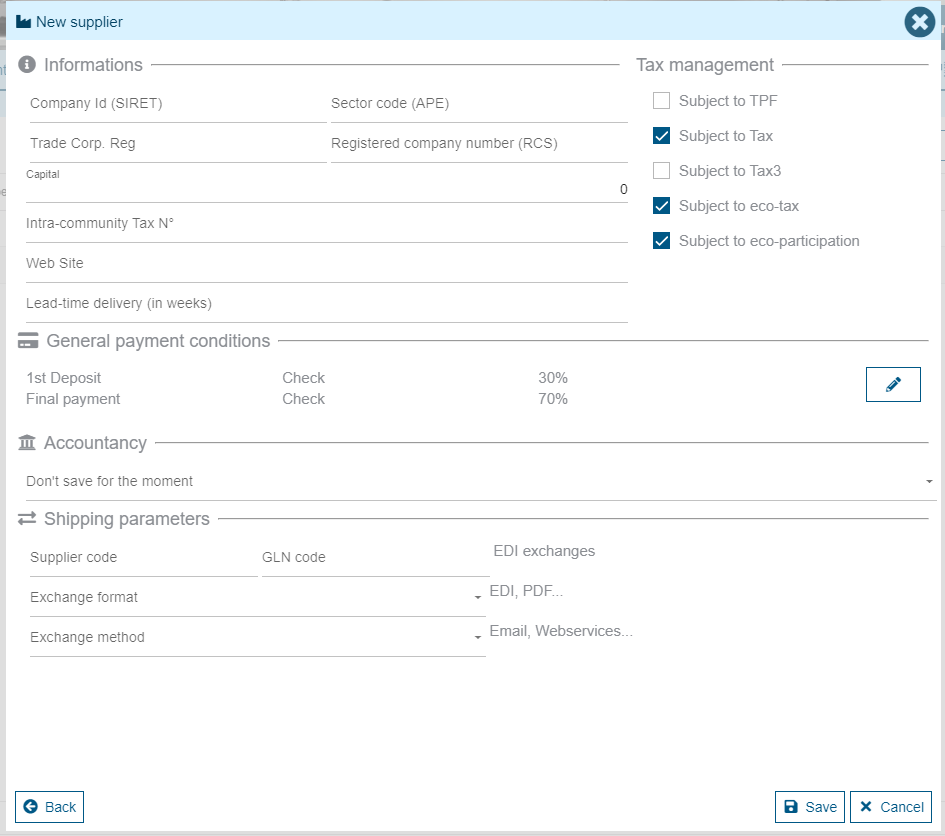Open the Exchange method dropdown
The height and width of the screenshot is (836, 945).
257,638
